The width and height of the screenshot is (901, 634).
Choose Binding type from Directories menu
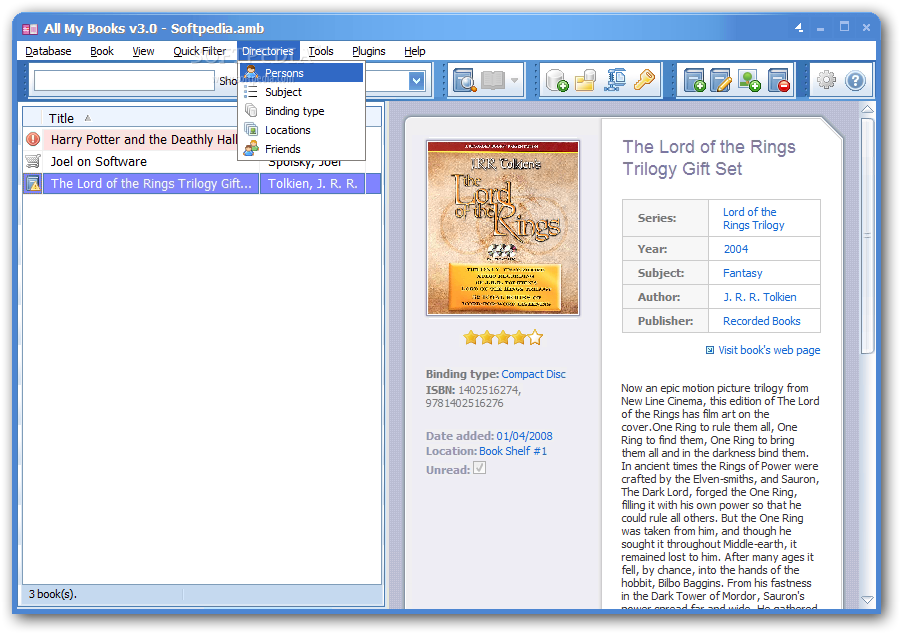click(302, 111)
